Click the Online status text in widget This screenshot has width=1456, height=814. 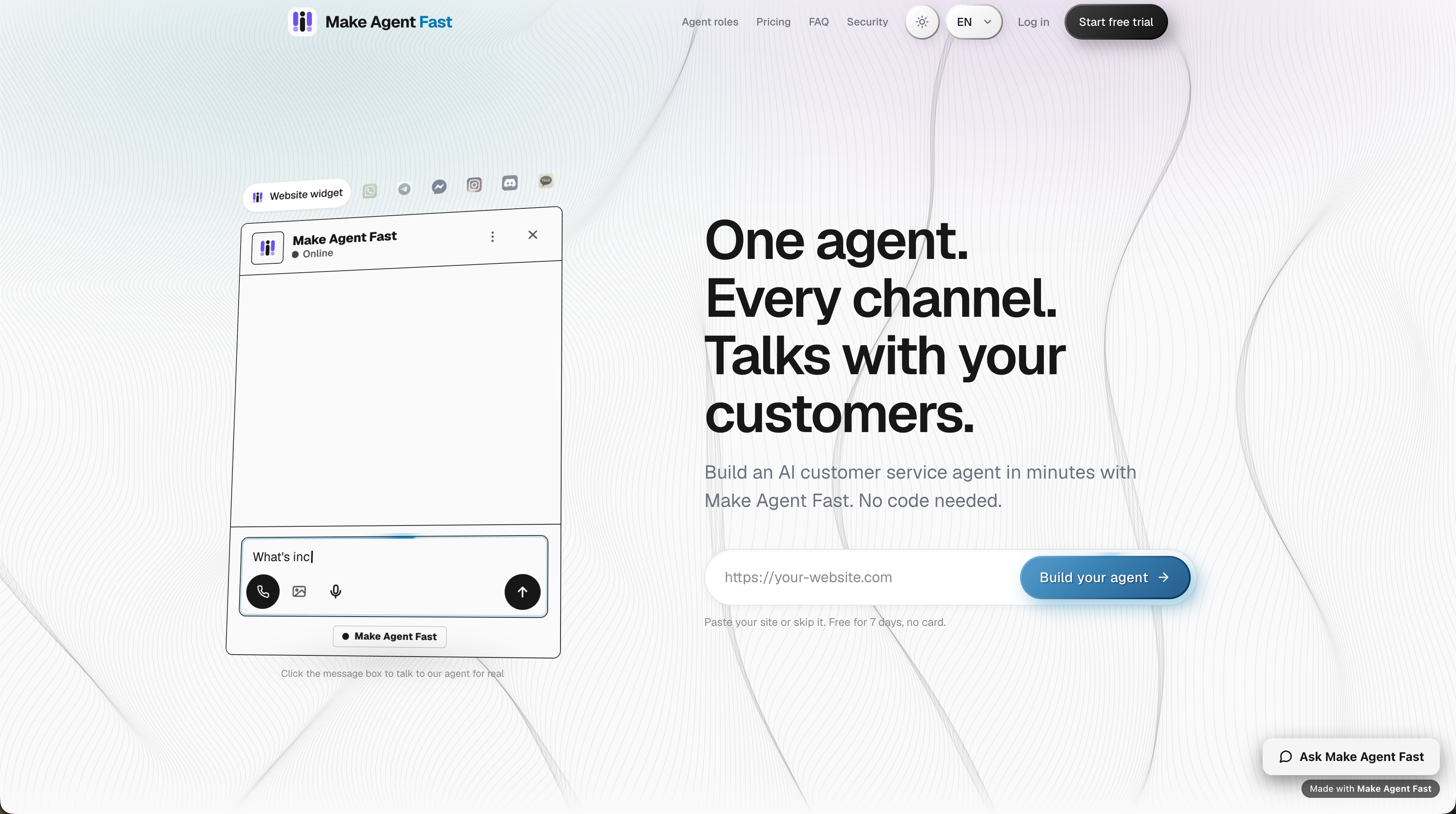(317, 253)
